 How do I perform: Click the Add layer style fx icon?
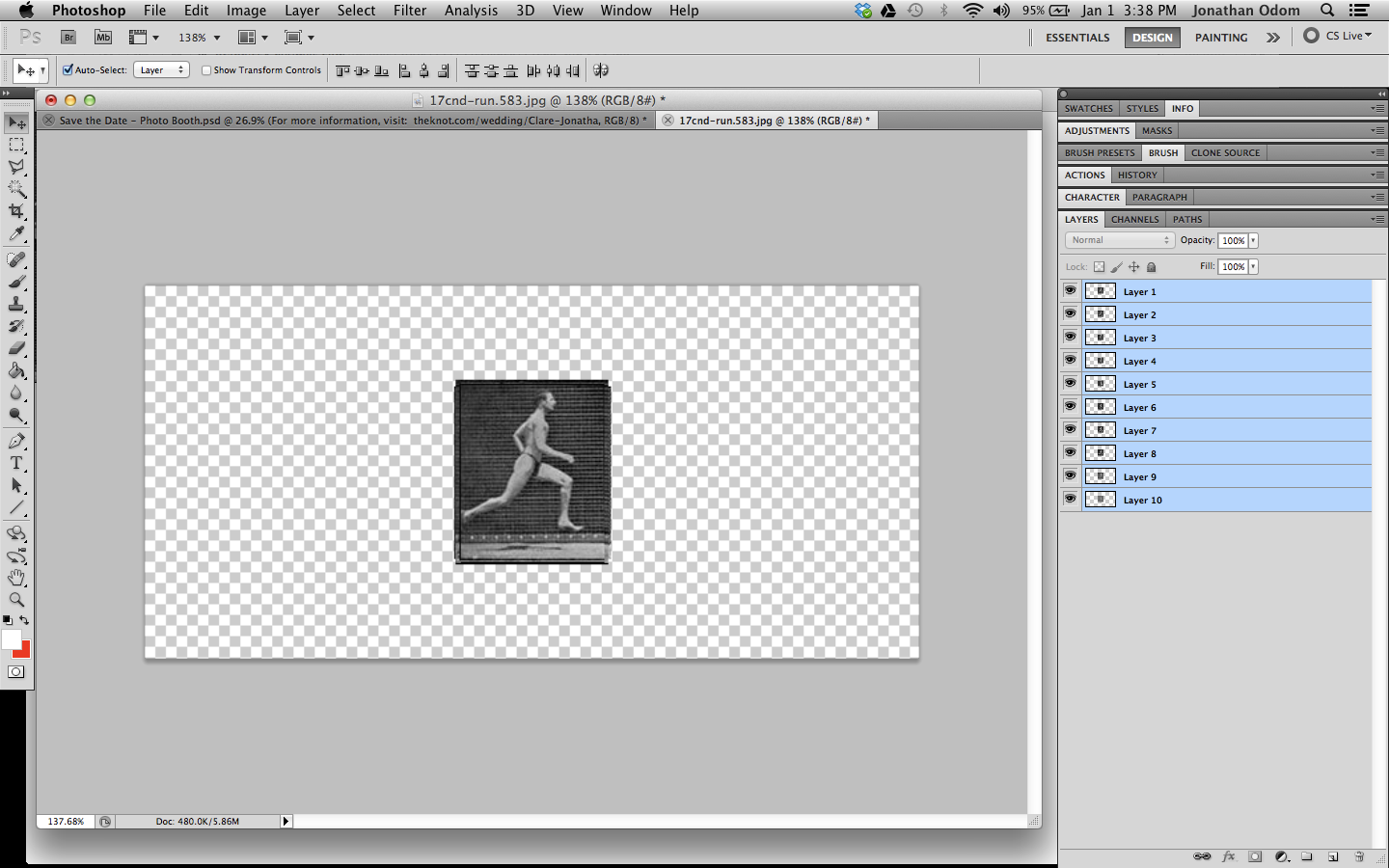tap(1229, 856)
